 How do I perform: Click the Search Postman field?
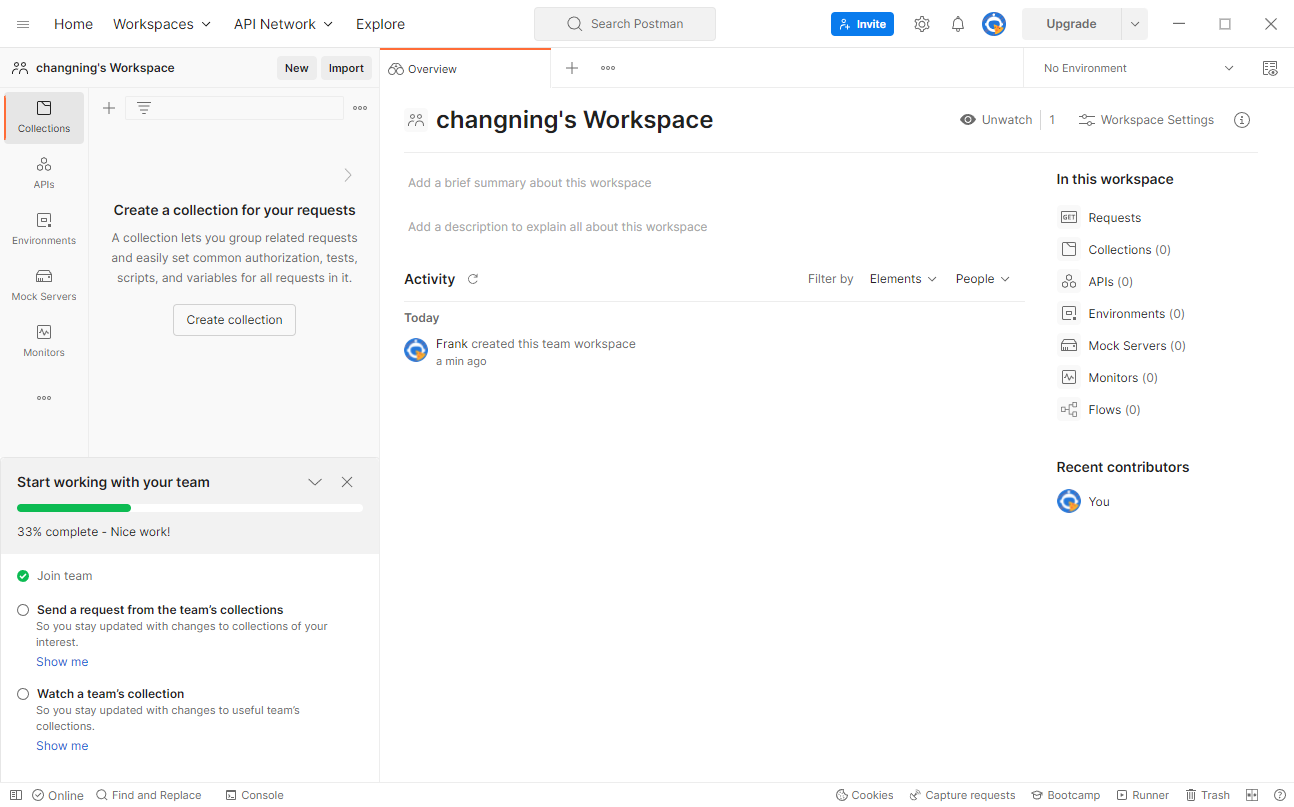625,24
